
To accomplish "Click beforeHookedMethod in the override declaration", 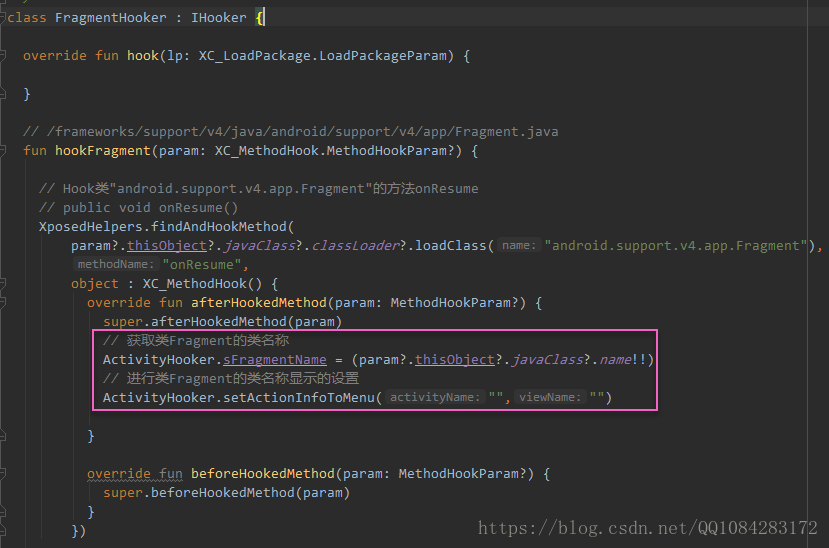I will tap(263, 473).
